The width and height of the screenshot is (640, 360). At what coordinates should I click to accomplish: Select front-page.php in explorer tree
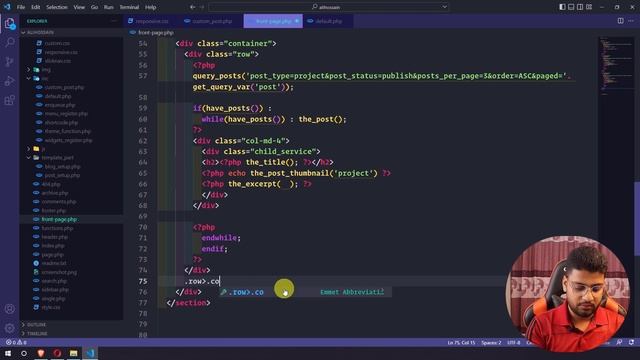59,219
